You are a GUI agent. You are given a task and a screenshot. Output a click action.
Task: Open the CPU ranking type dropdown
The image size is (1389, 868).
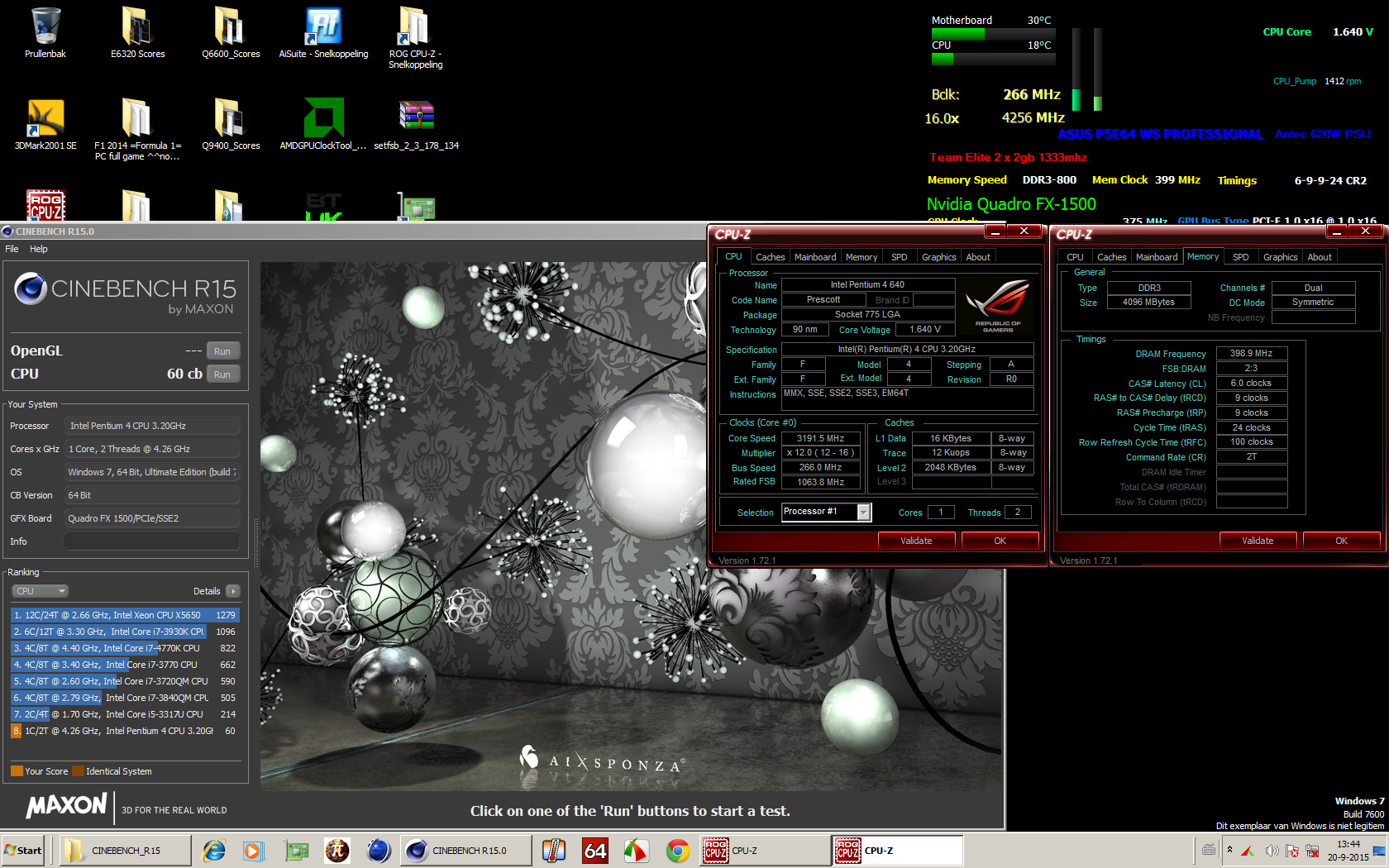coord(40,591)
